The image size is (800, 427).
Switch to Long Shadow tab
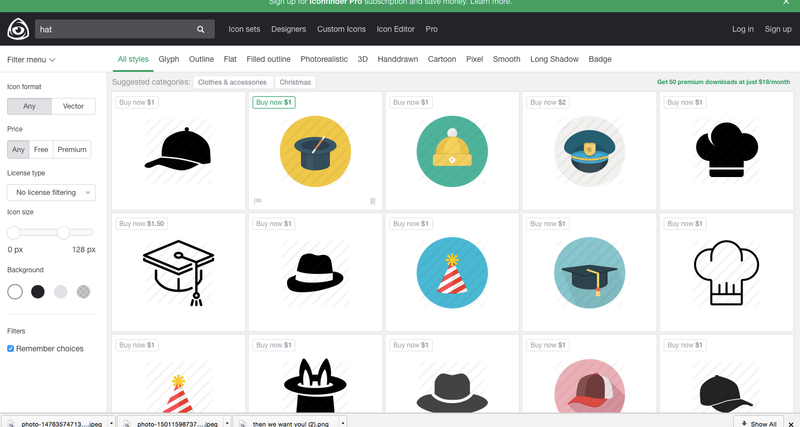click(x=555, y=59)
